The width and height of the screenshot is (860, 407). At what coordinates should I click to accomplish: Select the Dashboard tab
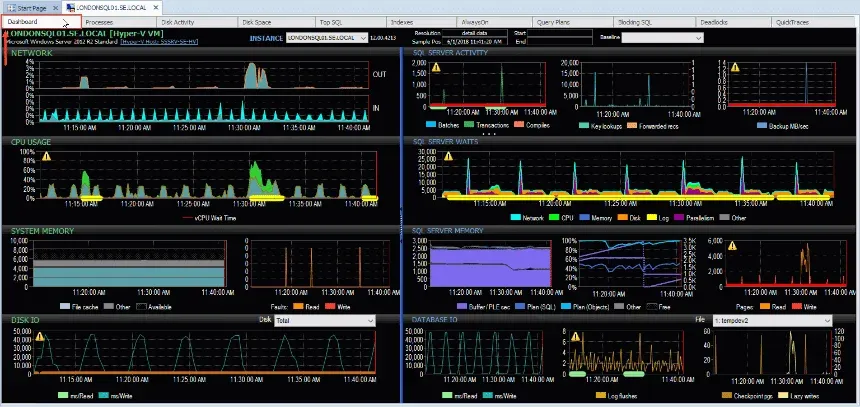point(42,22)
